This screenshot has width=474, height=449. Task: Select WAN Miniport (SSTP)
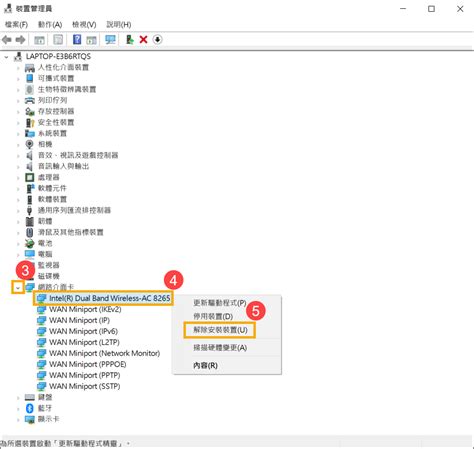point(85,386)
